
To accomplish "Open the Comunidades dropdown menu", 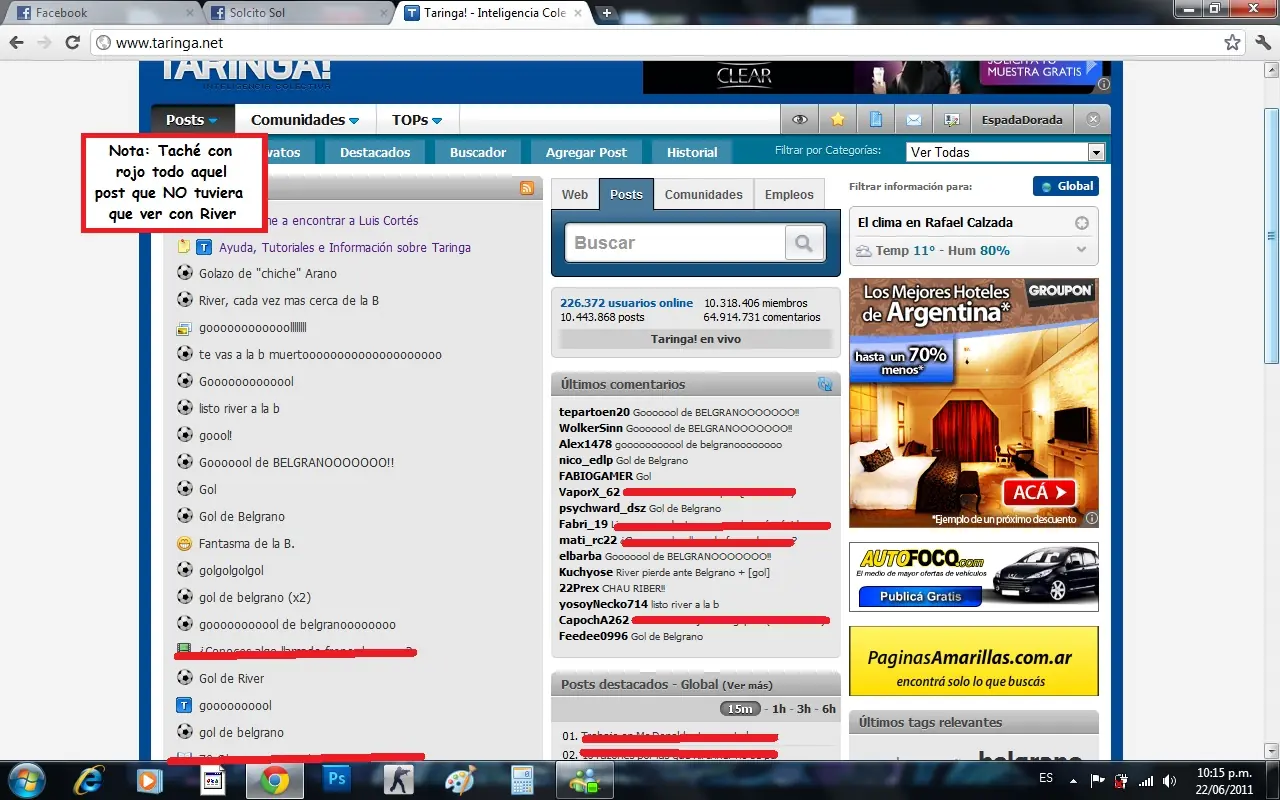I will [305, 120].
